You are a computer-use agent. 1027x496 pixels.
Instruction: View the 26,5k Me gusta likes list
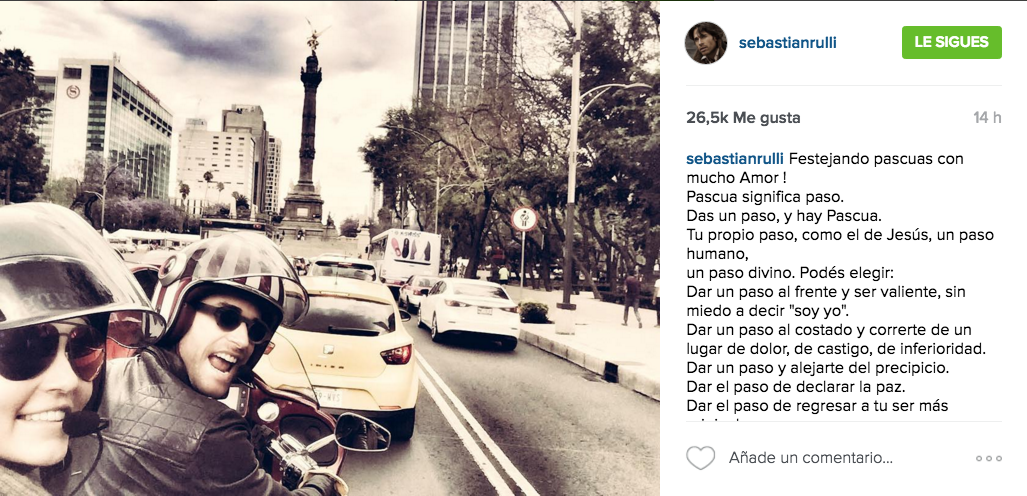tap(743, 118)
